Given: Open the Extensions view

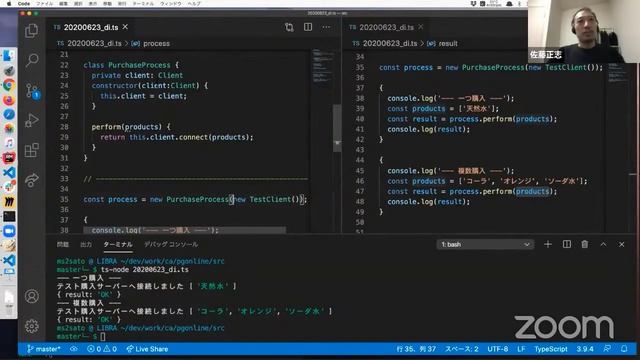Looking at the screenshot, I should tap(31, 150).
